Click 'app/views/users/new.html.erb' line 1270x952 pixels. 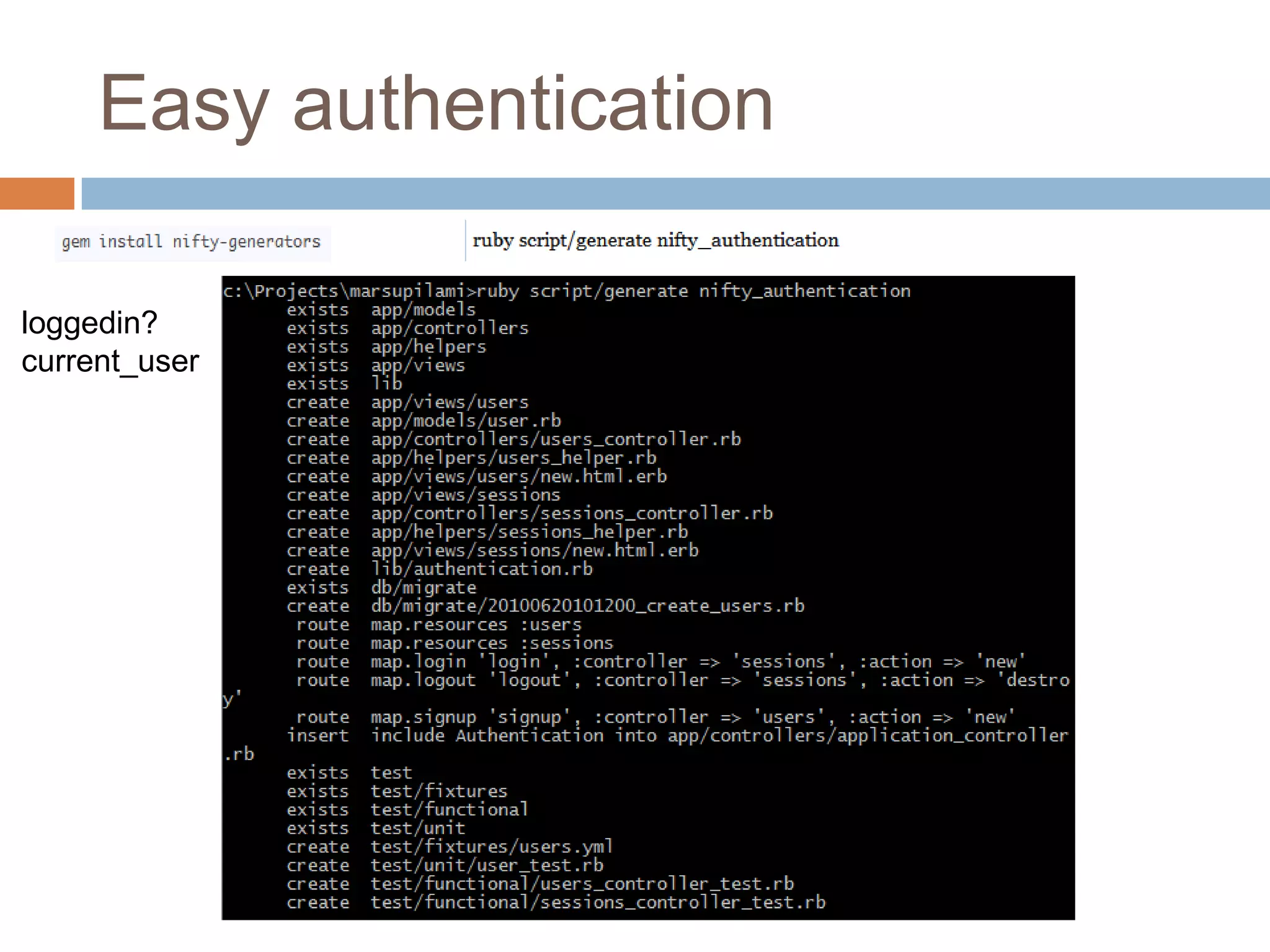[477, 477]
